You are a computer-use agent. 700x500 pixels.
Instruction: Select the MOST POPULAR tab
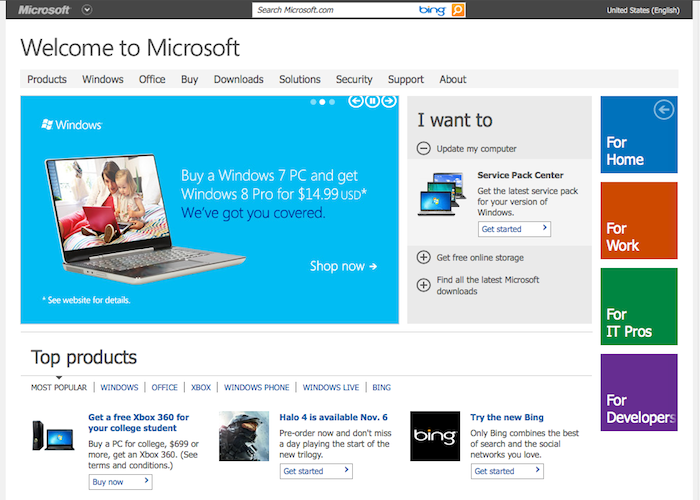(x=59, y=388)
